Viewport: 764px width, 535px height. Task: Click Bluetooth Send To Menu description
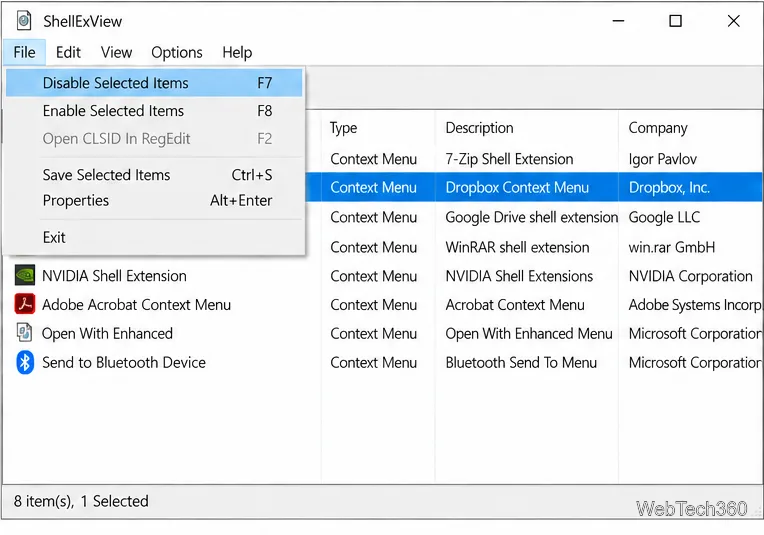521,363
